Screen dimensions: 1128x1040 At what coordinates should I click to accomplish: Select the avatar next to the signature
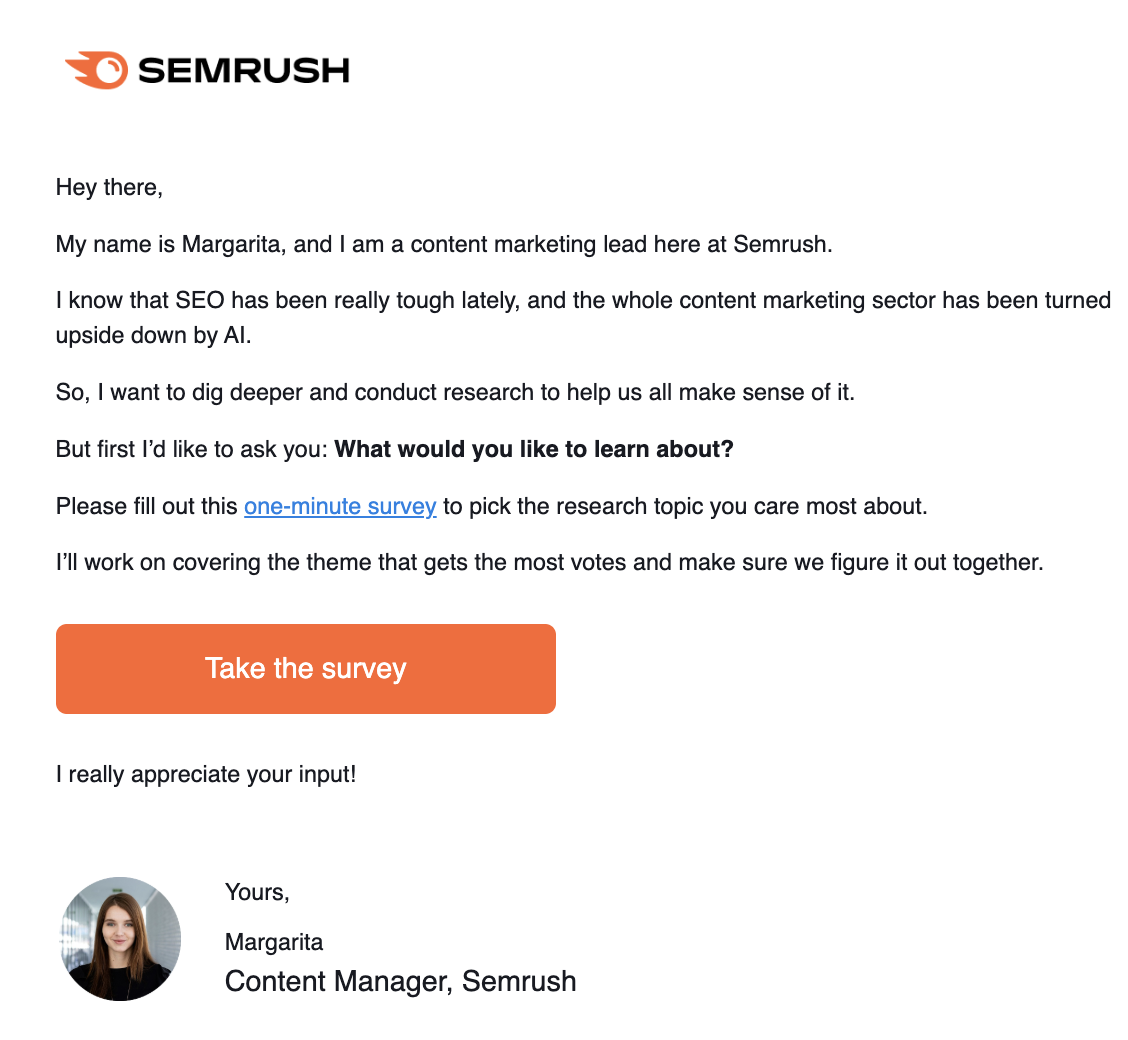point(119,938)
